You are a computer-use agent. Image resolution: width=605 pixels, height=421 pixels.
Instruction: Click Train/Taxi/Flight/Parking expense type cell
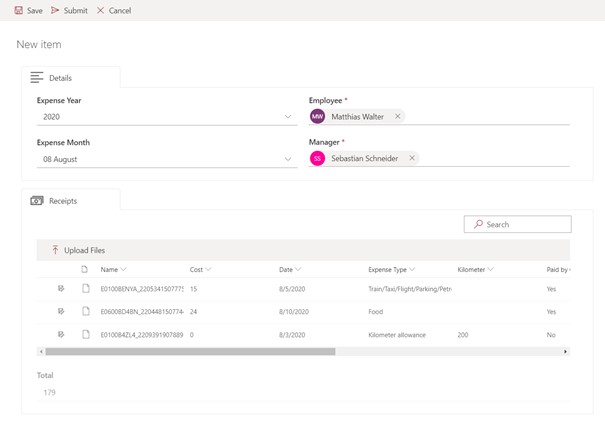[410, 289]
